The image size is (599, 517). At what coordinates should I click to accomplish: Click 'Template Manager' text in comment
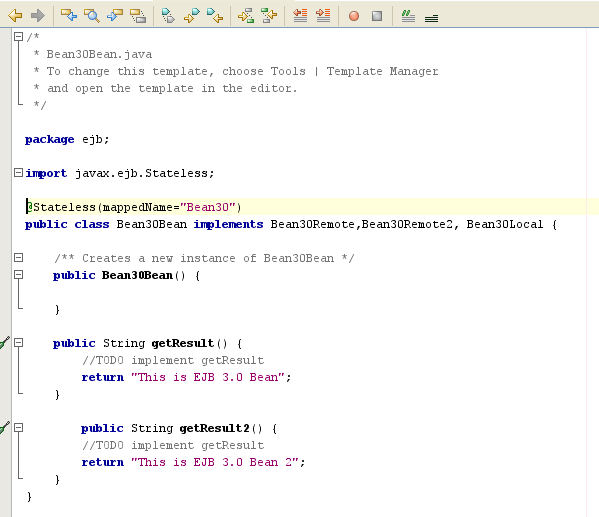(382, 71)
